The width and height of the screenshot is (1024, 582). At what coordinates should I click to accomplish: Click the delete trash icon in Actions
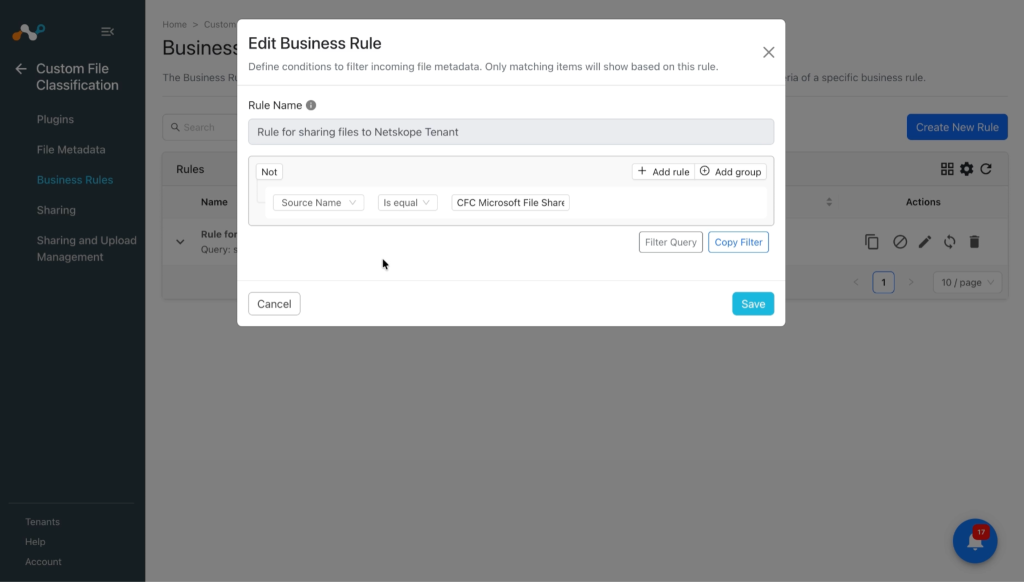974,242
